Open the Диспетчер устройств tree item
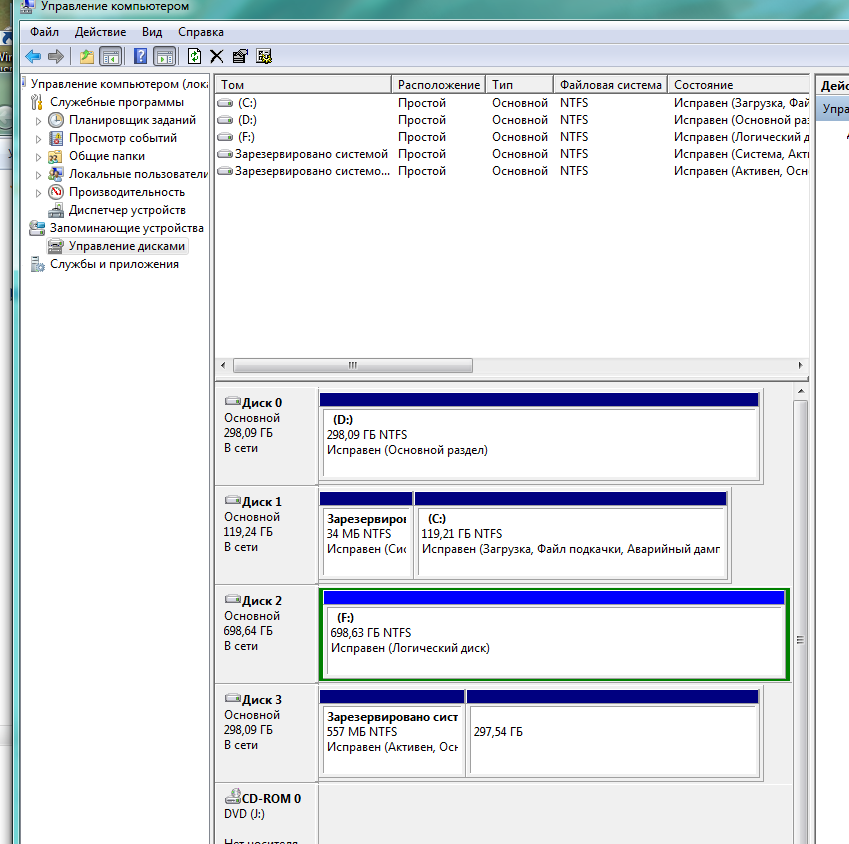 [x=127, y=210]
